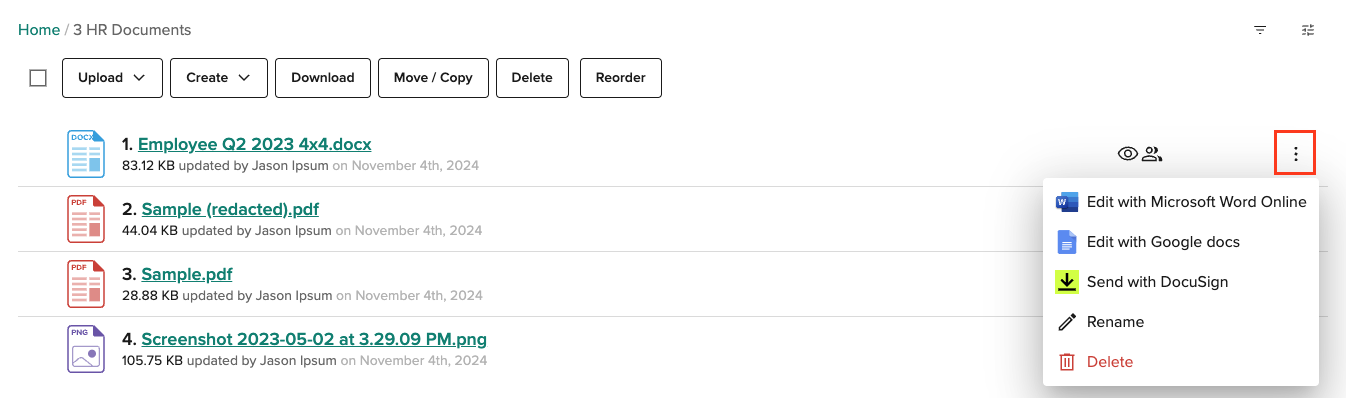
Task: Expand the Create dropdown
Action: click(219, 78)
